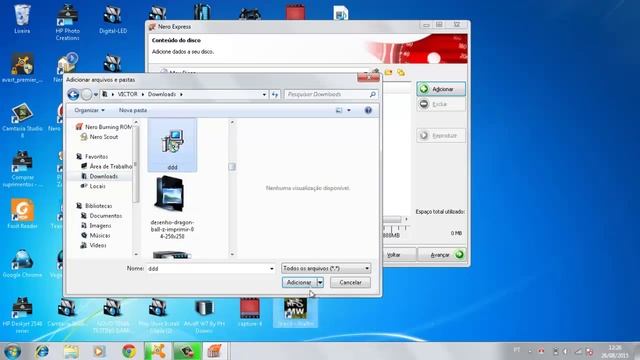Select Músicas library in navigation pane

click(96, 236)
